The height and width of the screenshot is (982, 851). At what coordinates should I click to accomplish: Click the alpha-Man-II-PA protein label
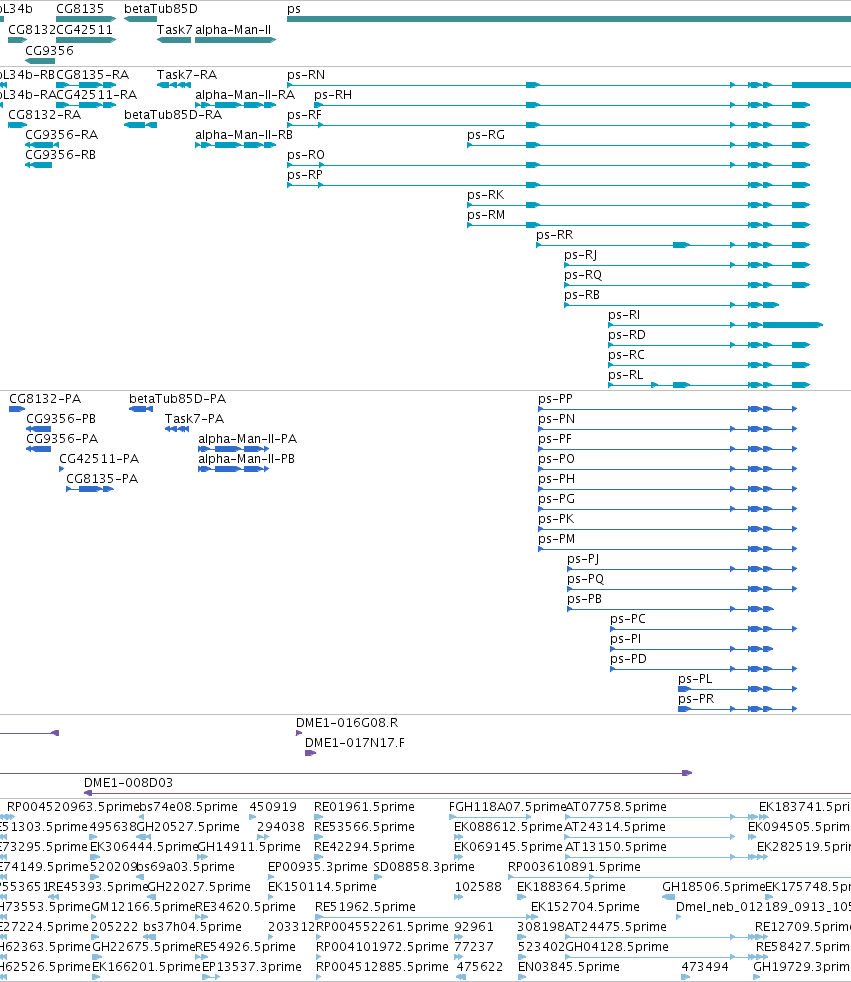tap(247, 439)
